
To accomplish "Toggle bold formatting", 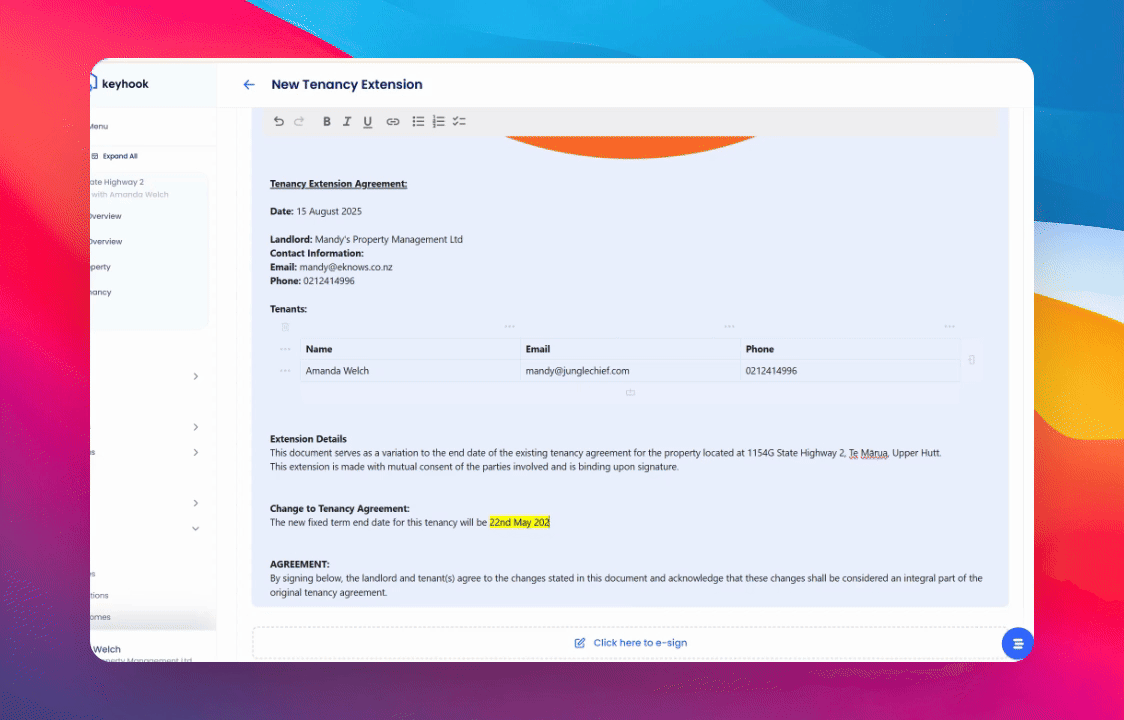I will click(x=326, y=121).
